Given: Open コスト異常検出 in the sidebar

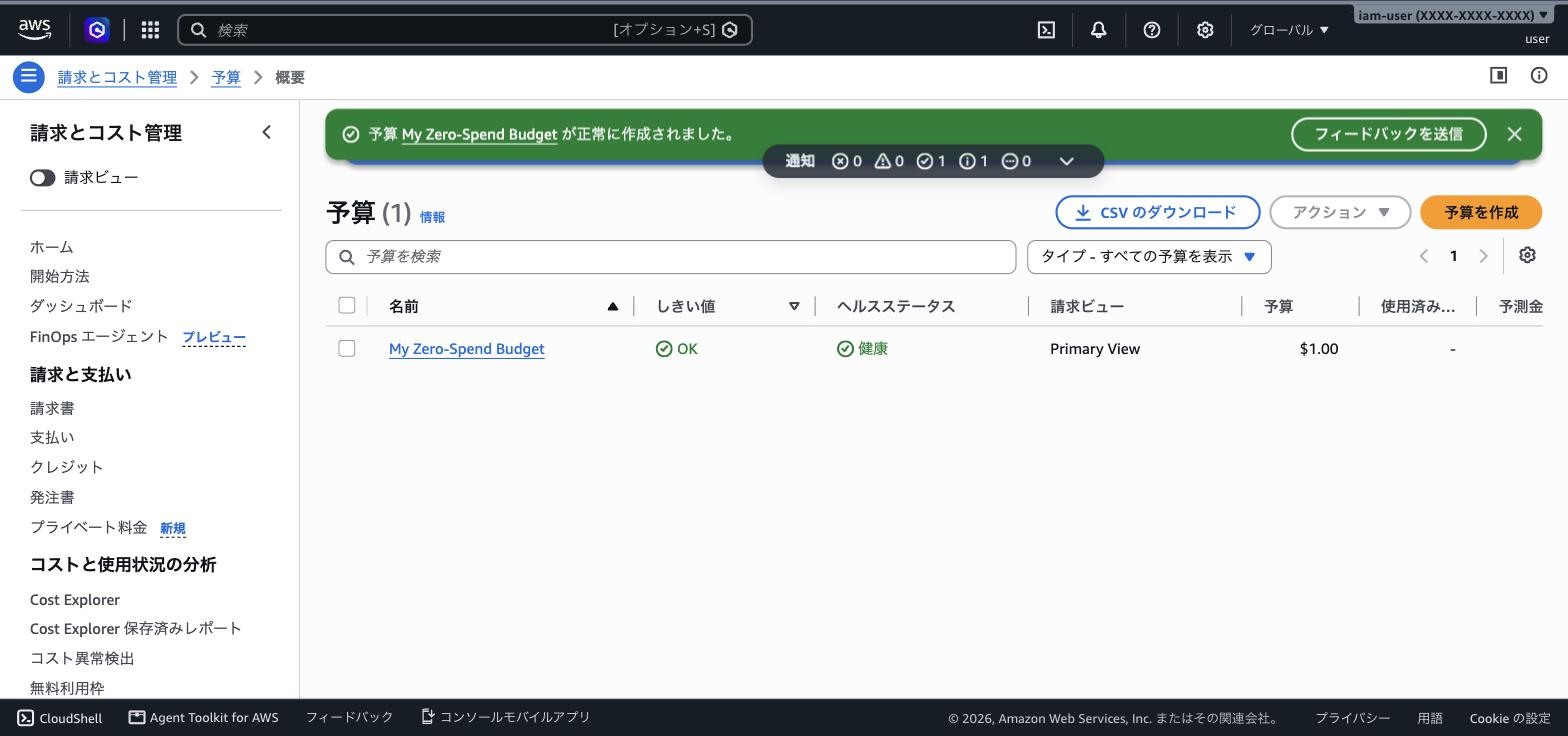Looking at the screenshot, I should [x=82, y=658].
